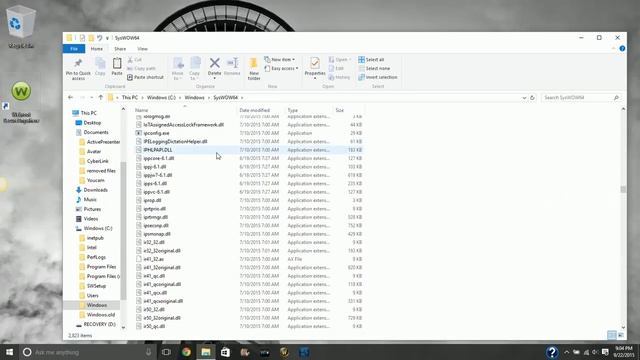This screenshot has width=640, height=360.
Task: Sort files by the Size column header
Action: tap(340, 110)
